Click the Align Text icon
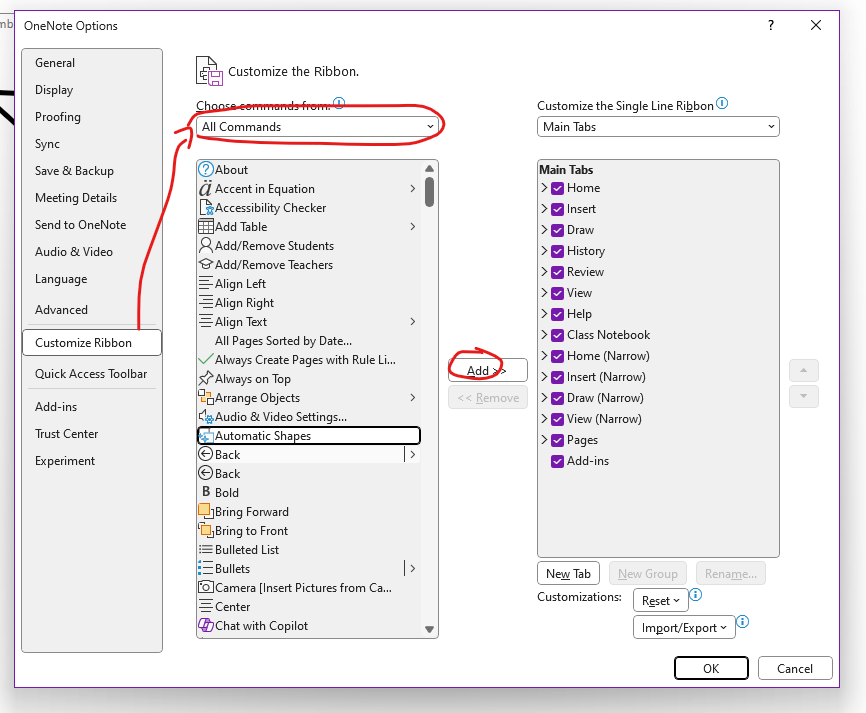The image size is (866, 713). coord(205,321)
